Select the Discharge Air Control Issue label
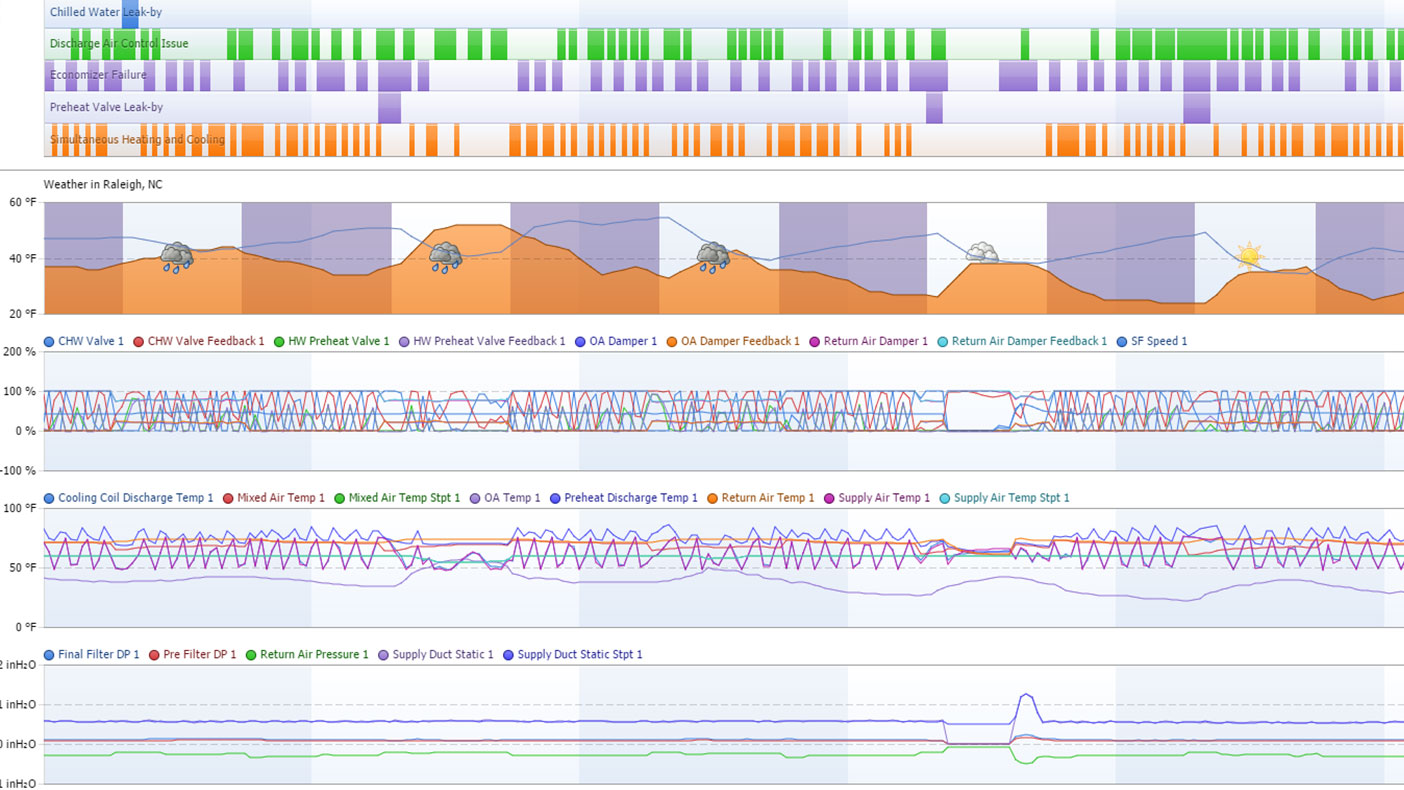The image size is (1404, 790). click(x=119, y=44)
